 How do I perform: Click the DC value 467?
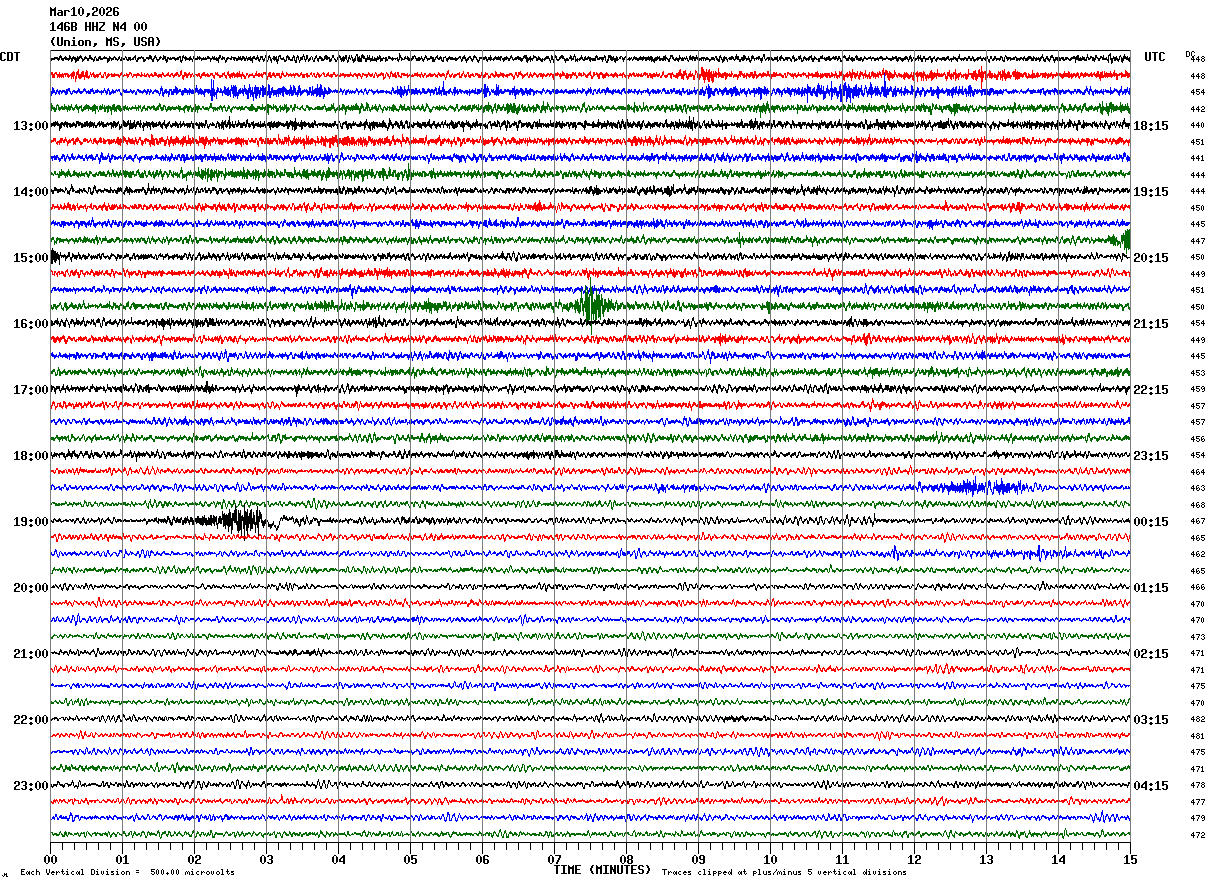pos(1197,522)
